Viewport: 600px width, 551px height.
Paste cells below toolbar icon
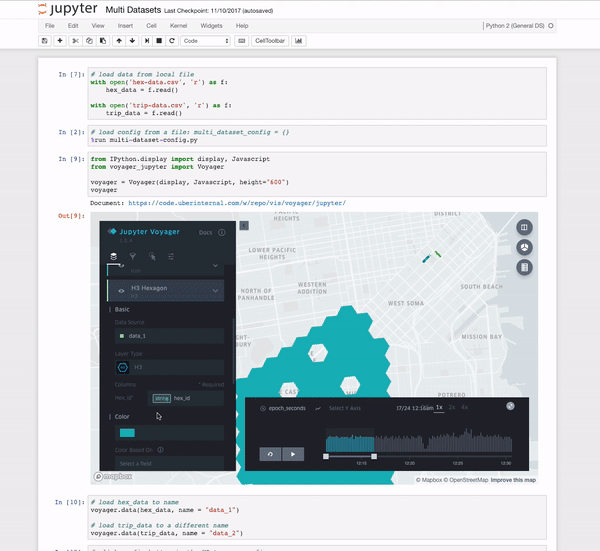point(103,41)
